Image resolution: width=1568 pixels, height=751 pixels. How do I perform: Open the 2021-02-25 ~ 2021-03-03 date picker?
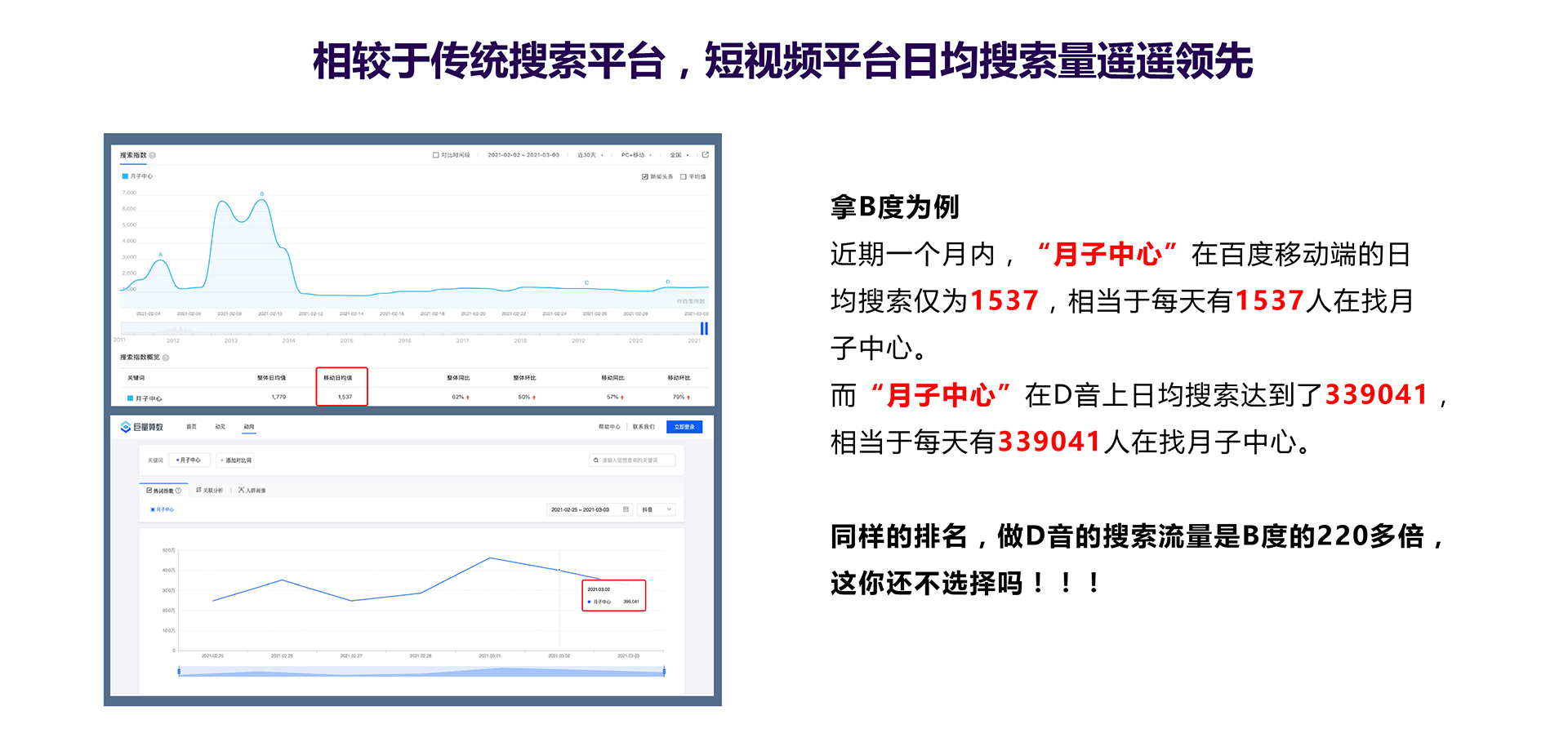pyautogui.click(x=590, y=509)
